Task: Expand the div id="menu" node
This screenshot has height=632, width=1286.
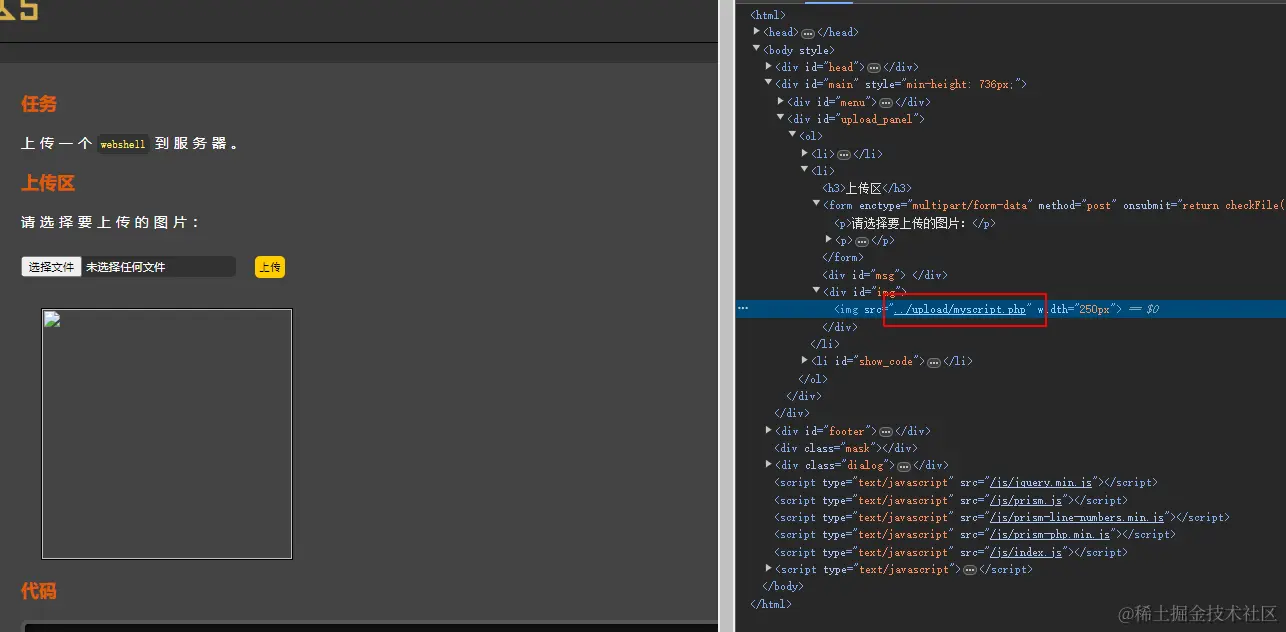Action: click(x=781, y=102)
